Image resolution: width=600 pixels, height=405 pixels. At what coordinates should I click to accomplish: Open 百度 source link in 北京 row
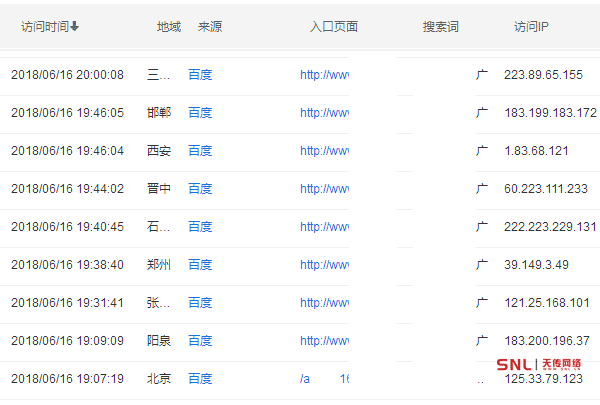[200, 379]
